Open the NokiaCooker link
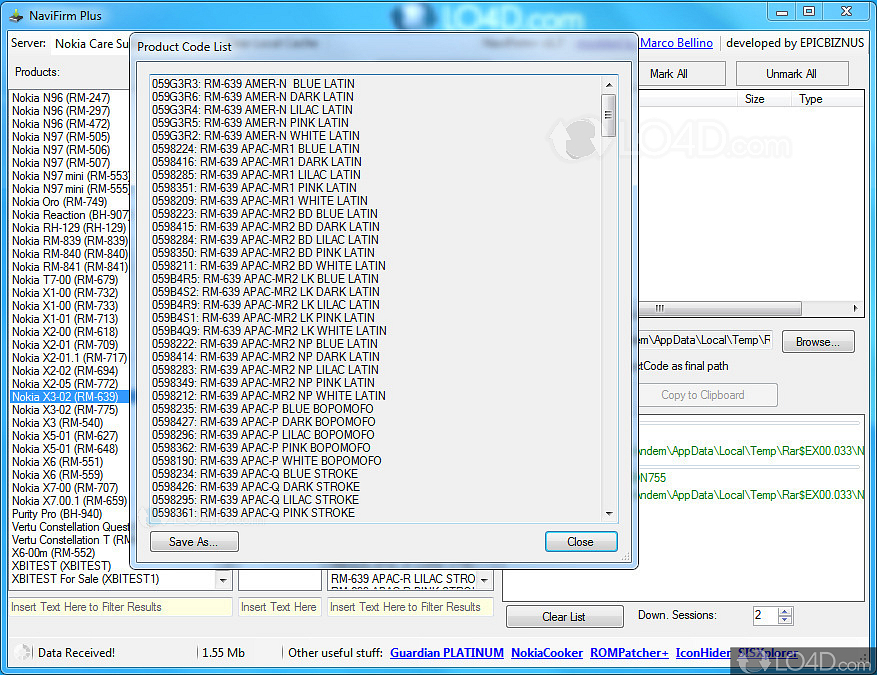877x675 pixels. tap(546, 653)
